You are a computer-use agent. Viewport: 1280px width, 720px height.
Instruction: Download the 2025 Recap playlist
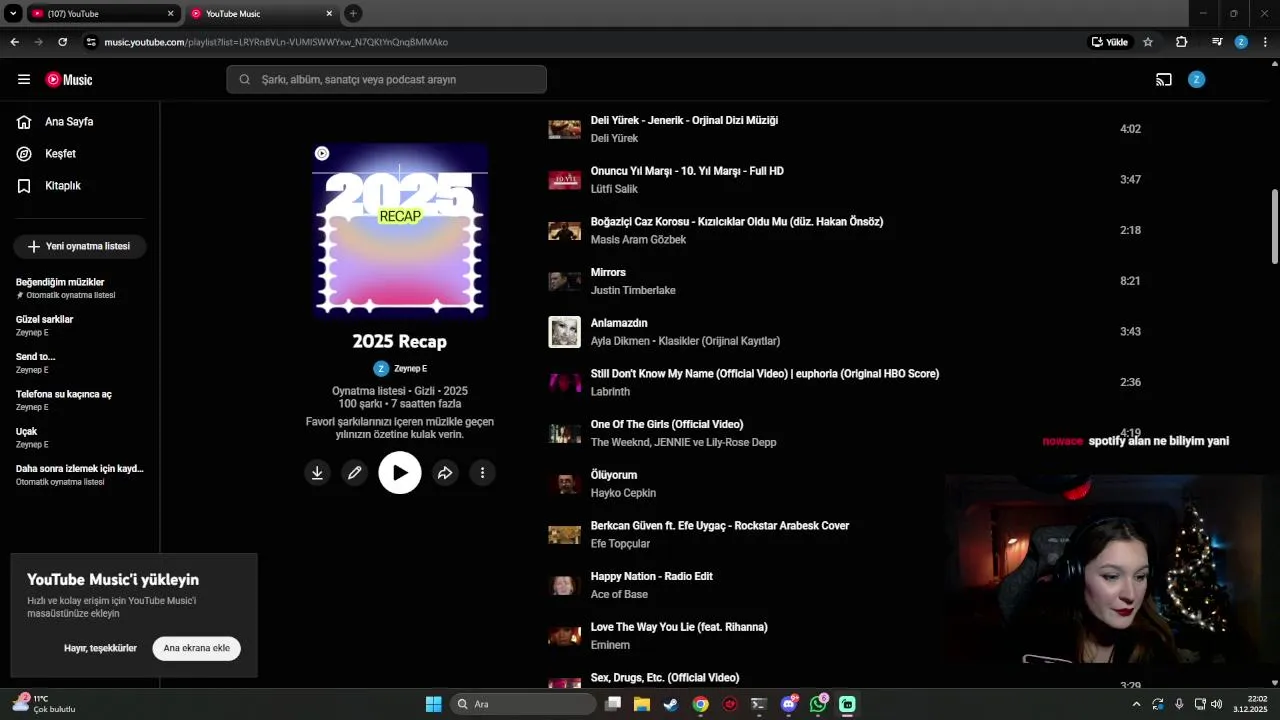coord(317,473)
